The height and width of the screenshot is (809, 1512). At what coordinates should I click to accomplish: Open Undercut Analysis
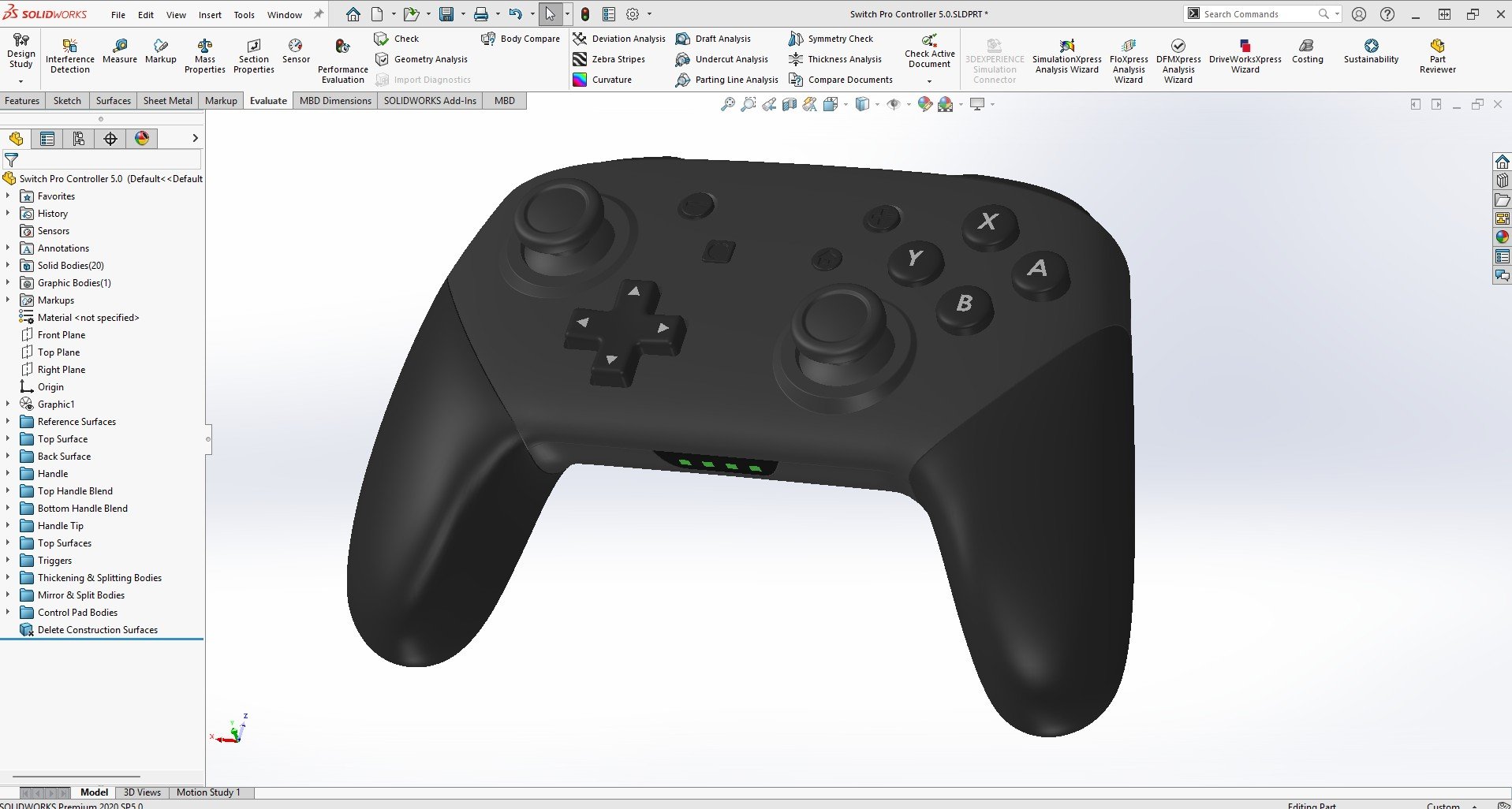pyautogui.click(x=722, y=59)
